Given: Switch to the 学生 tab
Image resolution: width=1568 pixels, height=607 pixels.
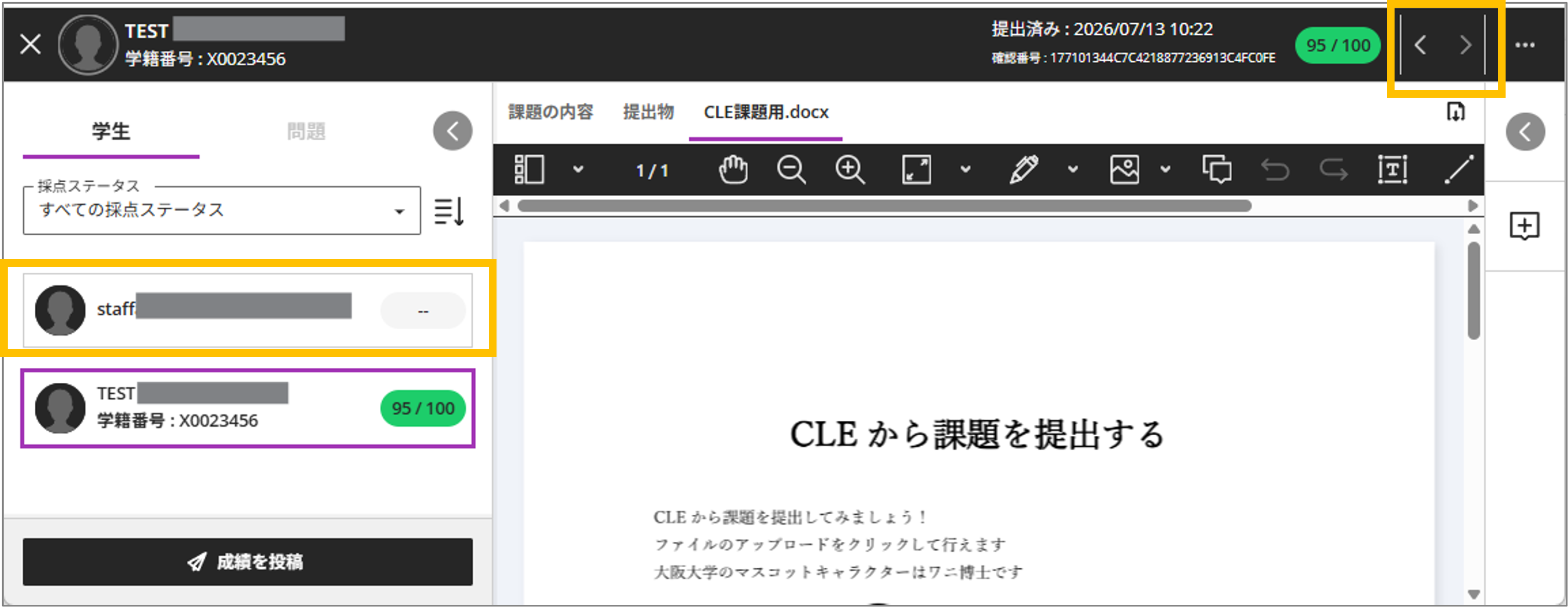Looking at the screenshot, I should click(111, 131).
